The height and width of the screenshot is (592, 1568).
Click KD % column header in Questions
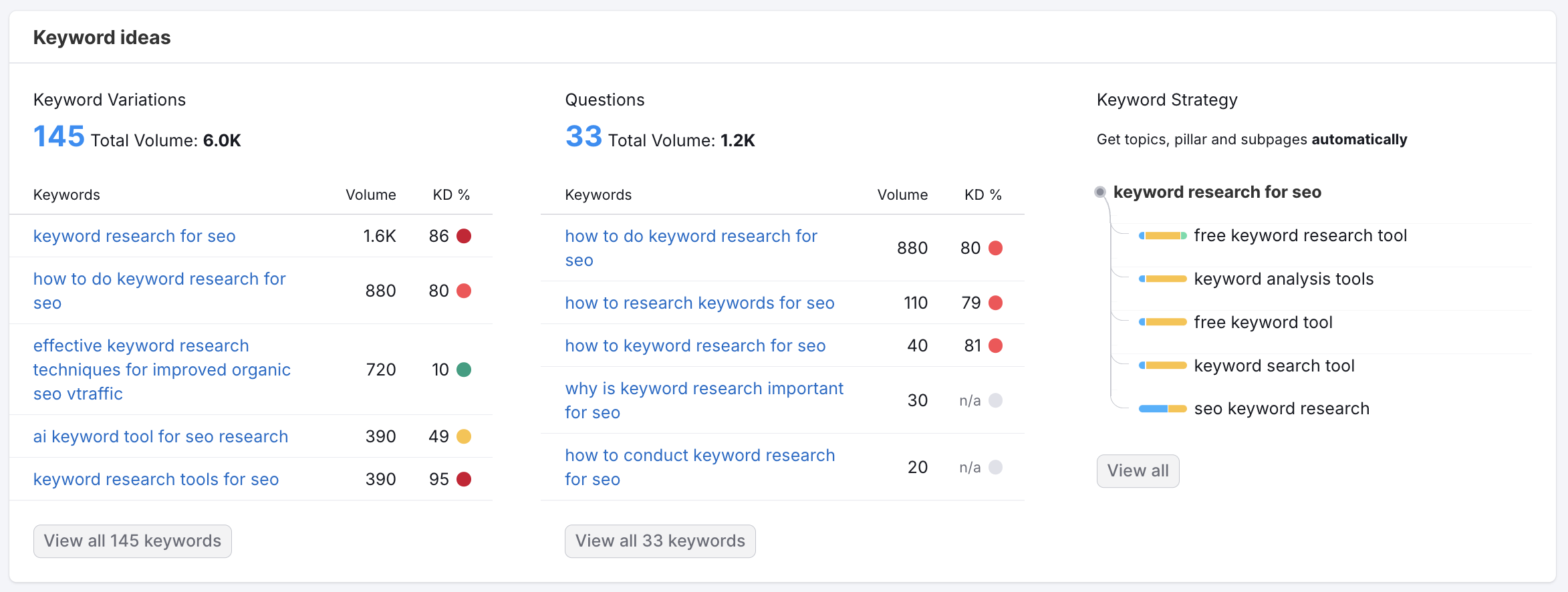pos(983,195)
